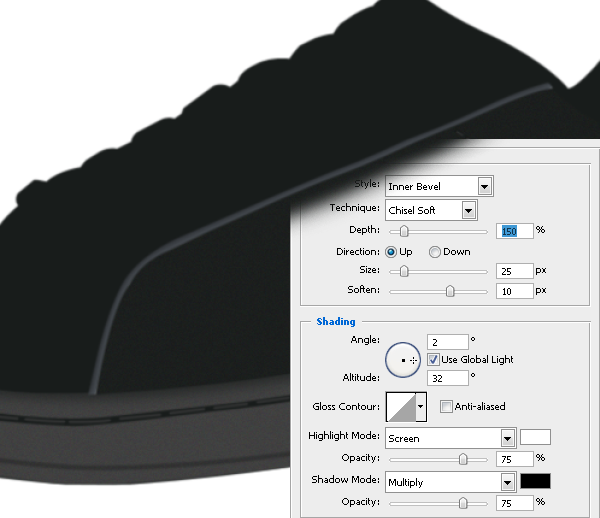Click the angle and altitude light dial

[403, 360]
